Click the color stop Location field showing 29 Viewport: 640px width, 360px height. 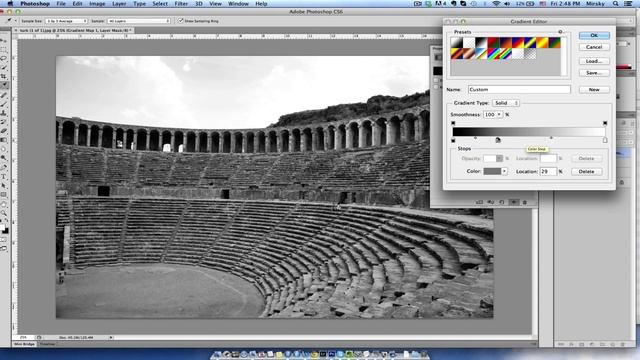[548, 171]
